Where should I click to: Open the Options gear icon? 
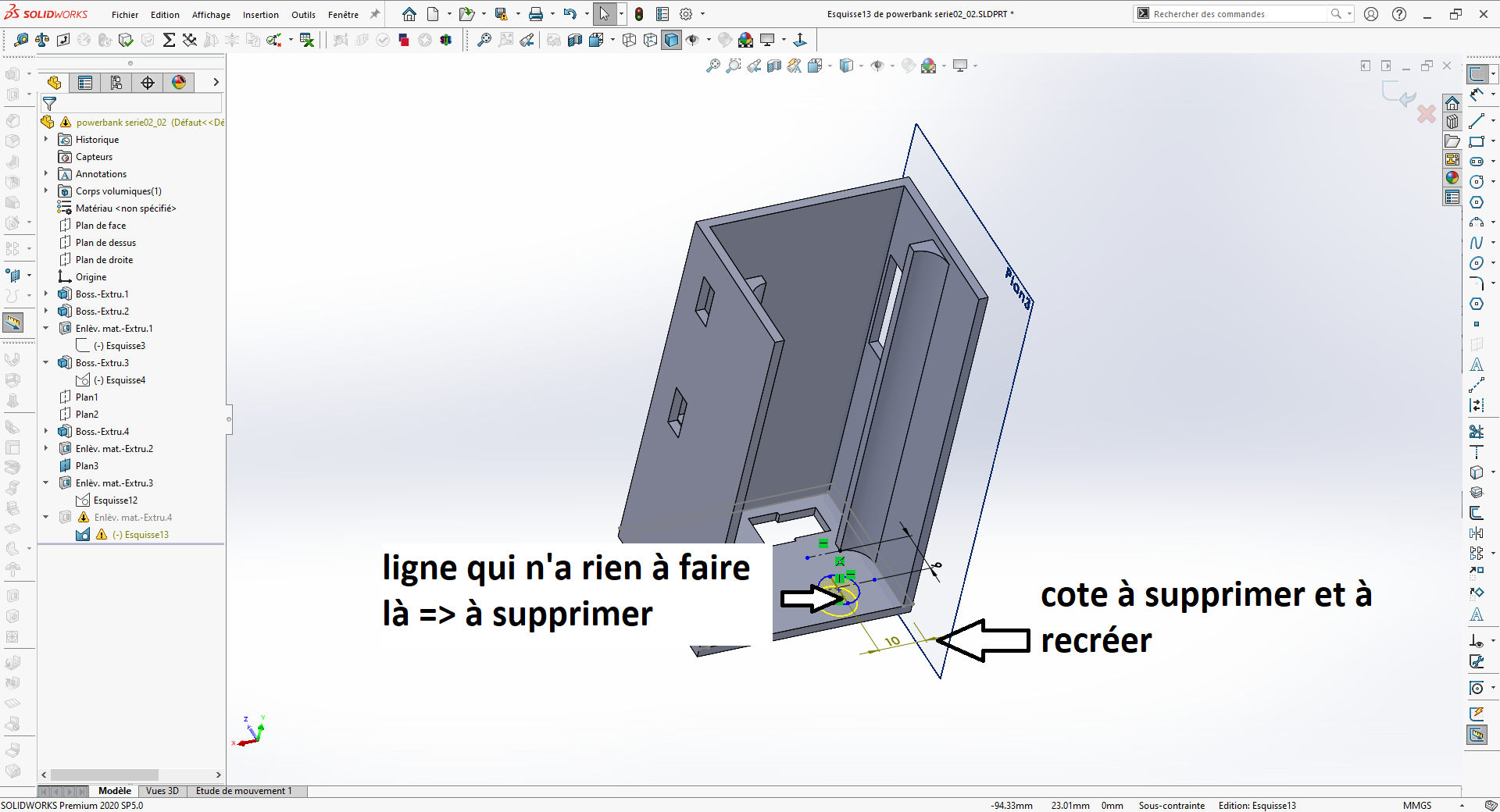(686, 14)
